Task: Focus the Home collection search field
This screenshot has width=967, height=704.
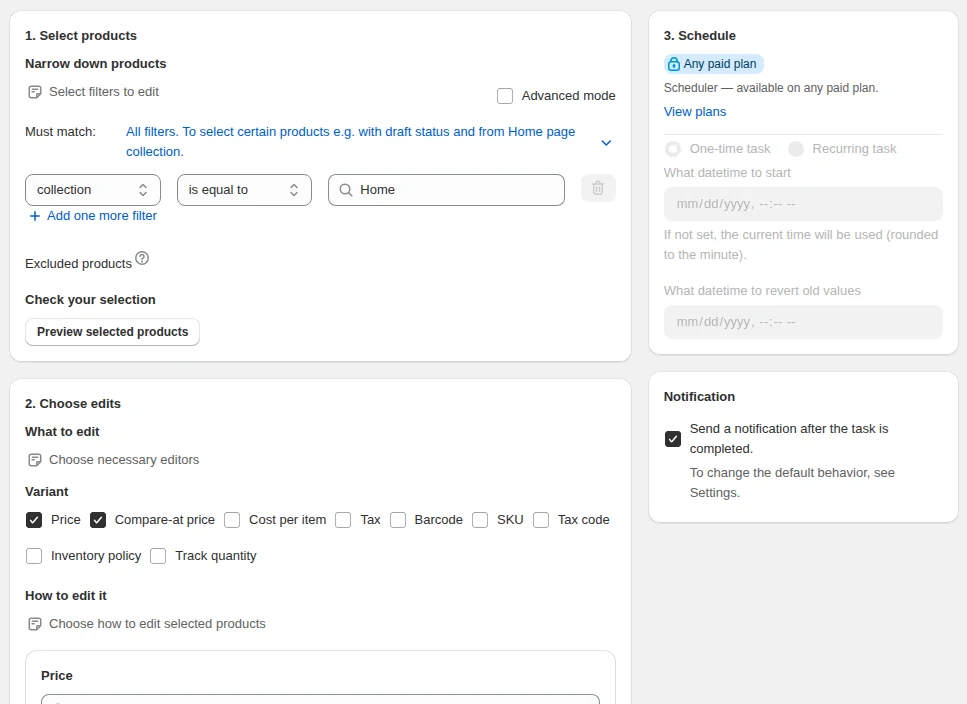Action: [446, 190]
